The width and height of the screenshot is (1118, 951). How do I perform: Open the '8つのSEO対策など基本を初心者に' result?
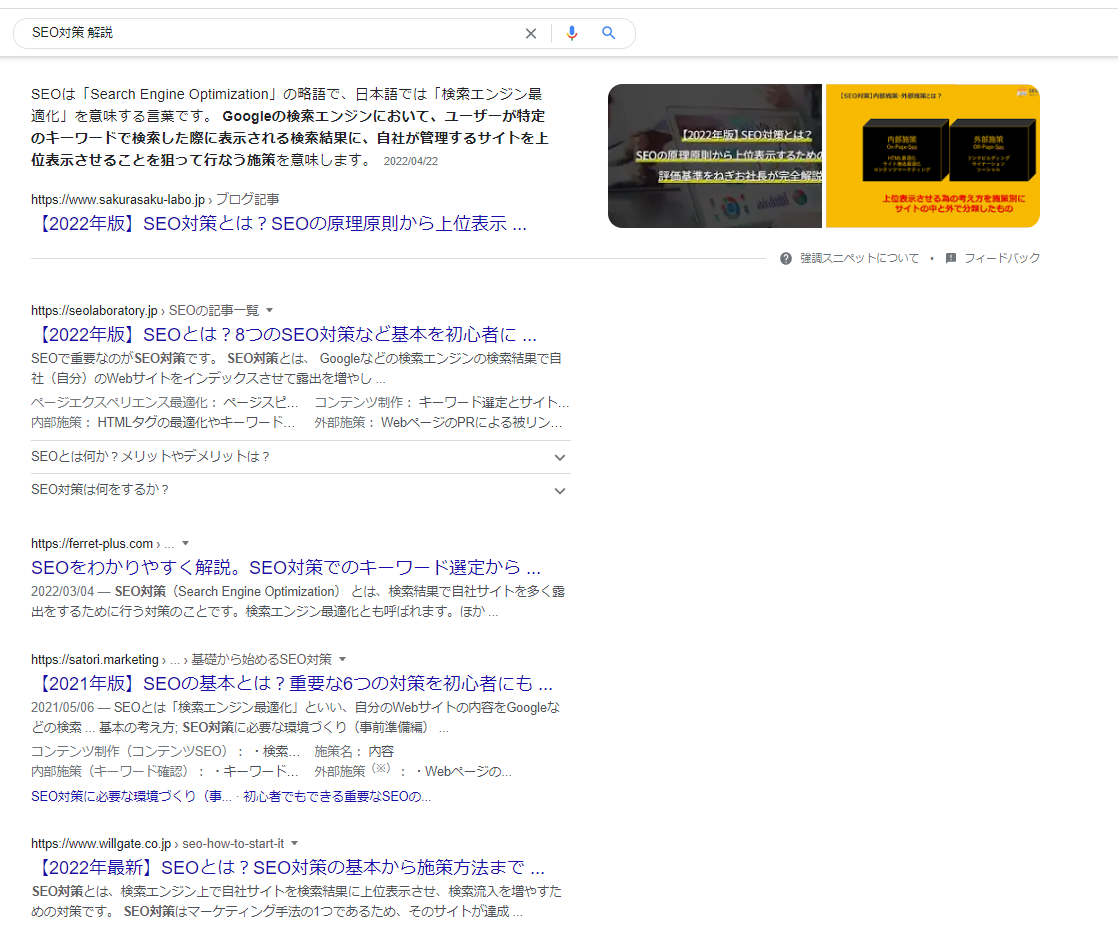pyautogui.click(x=284, y=335)
